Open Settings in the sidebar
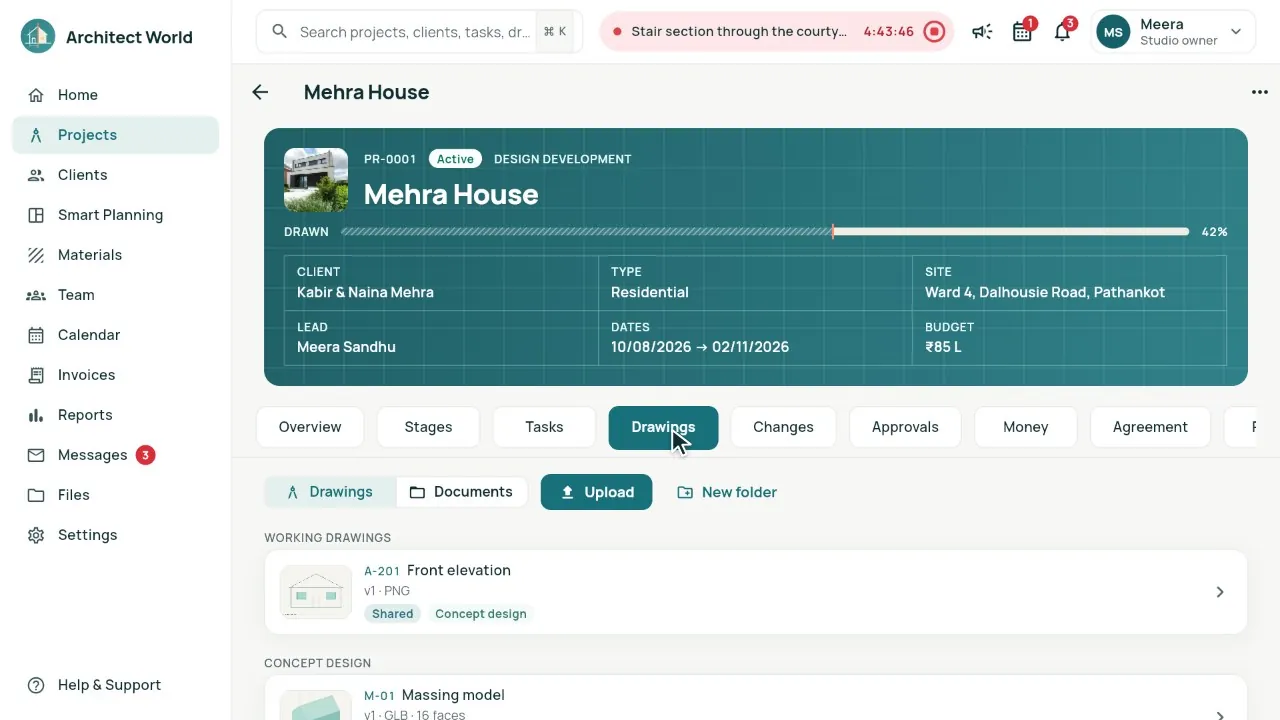 pos(115,535)
